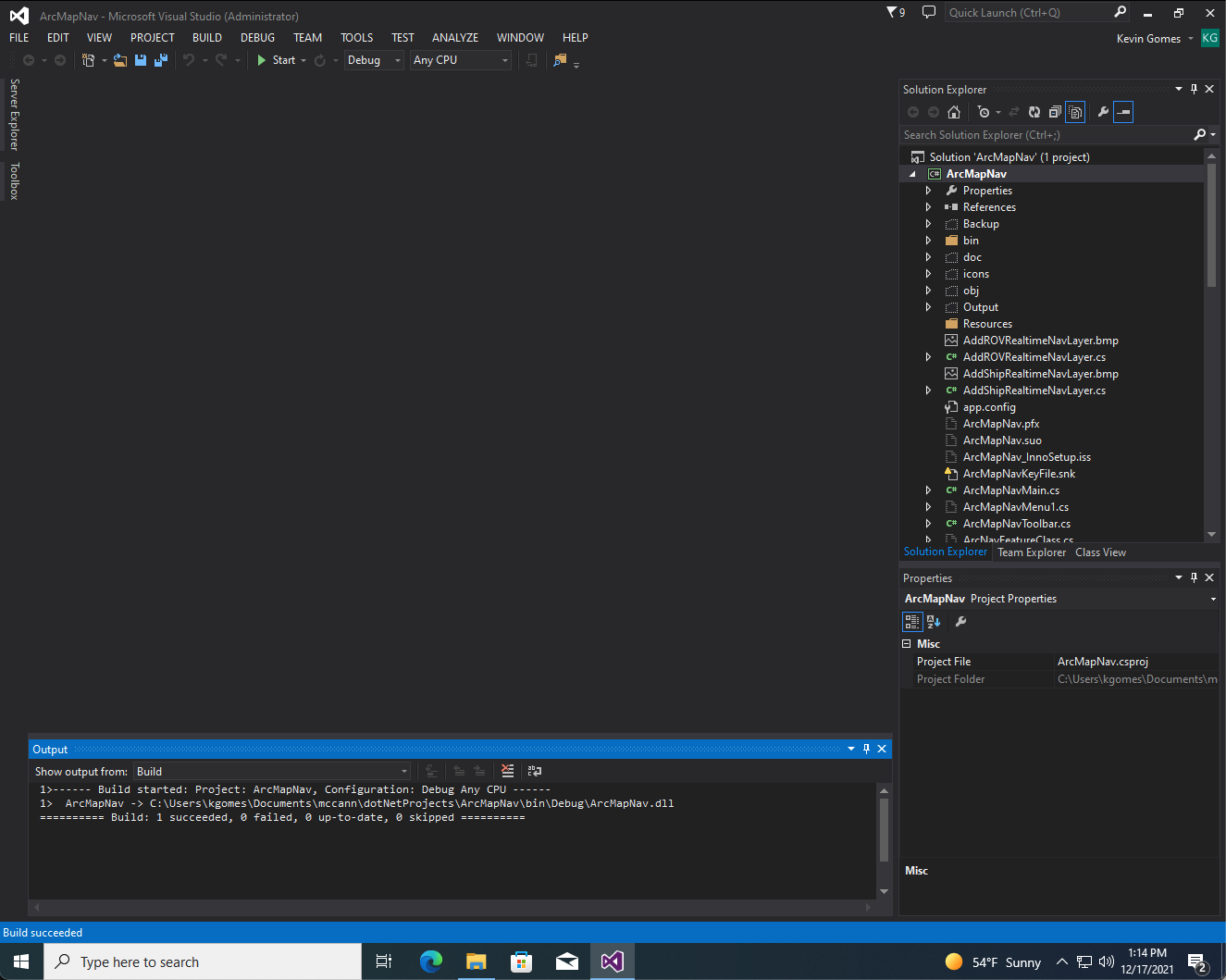Select AddROVRealtimeNavLayer.bmp file
The image size is (1226, 980).
click(x=1041, y=341)
